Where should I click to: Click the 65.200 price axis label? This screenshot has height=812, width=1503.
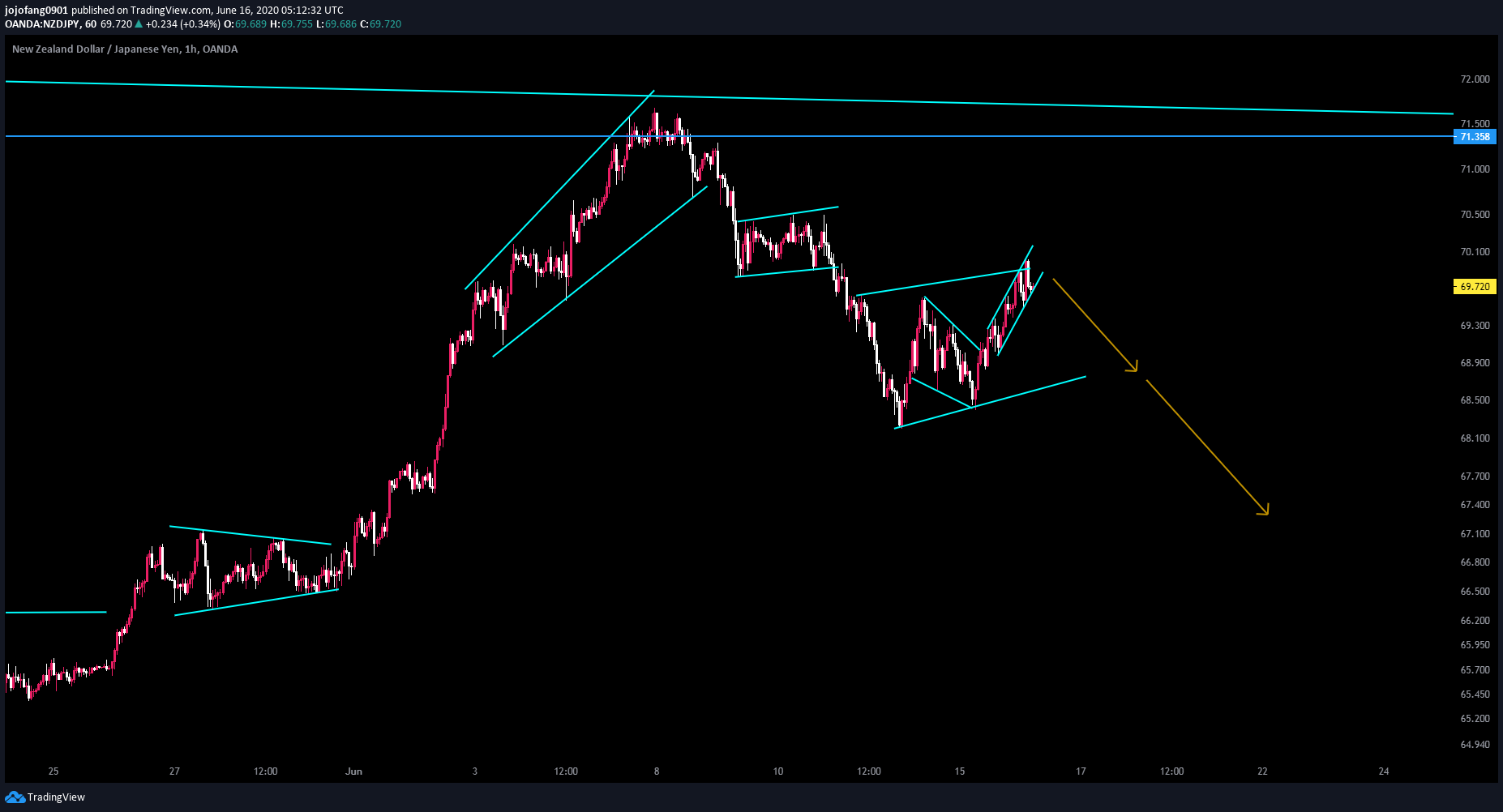pos(1475,719)
